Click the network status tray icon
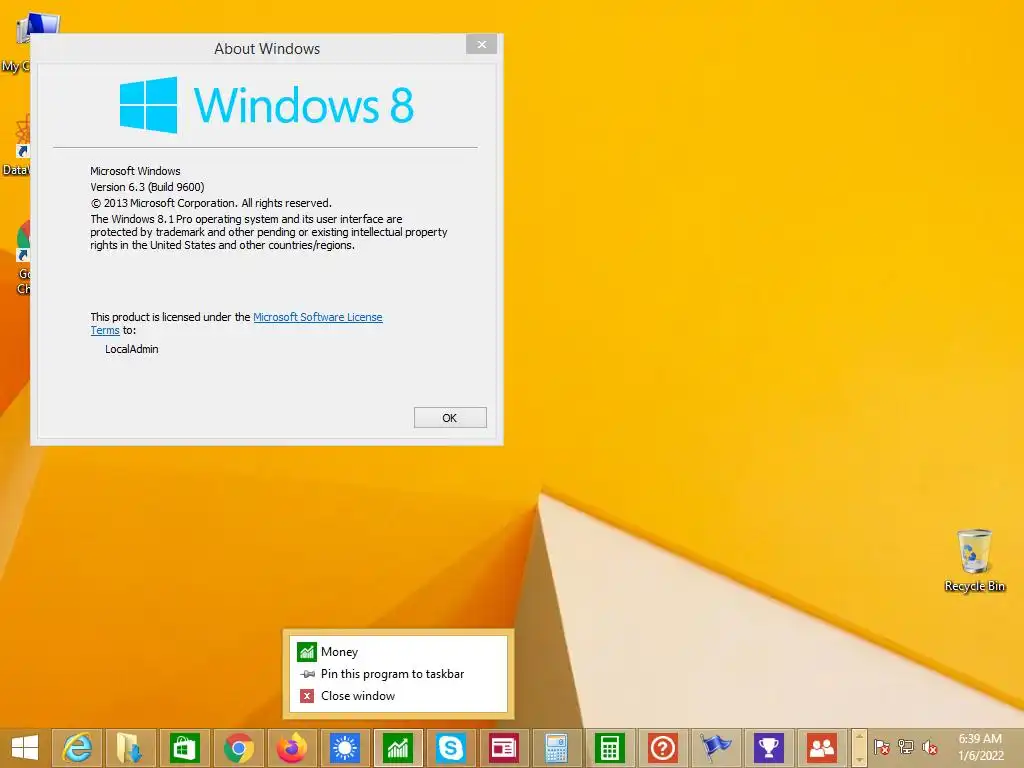The height and width of the screenshot is (768, 1024). pyautogui.click(x=906, y=746)
